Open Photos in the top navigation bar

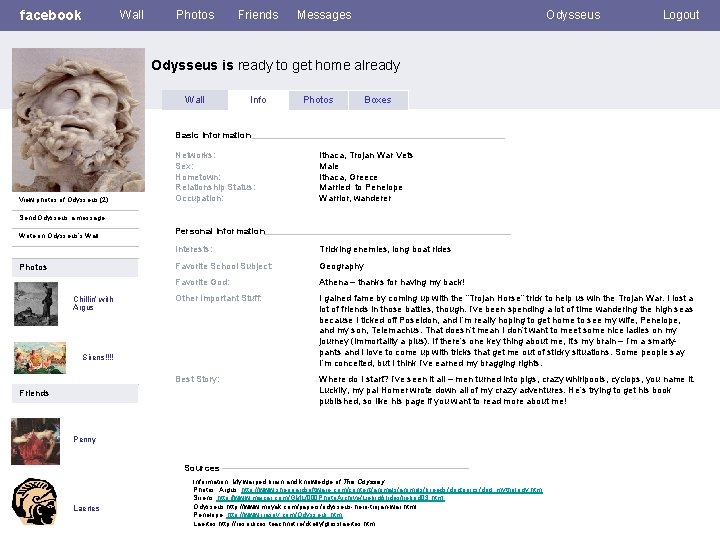195,15
